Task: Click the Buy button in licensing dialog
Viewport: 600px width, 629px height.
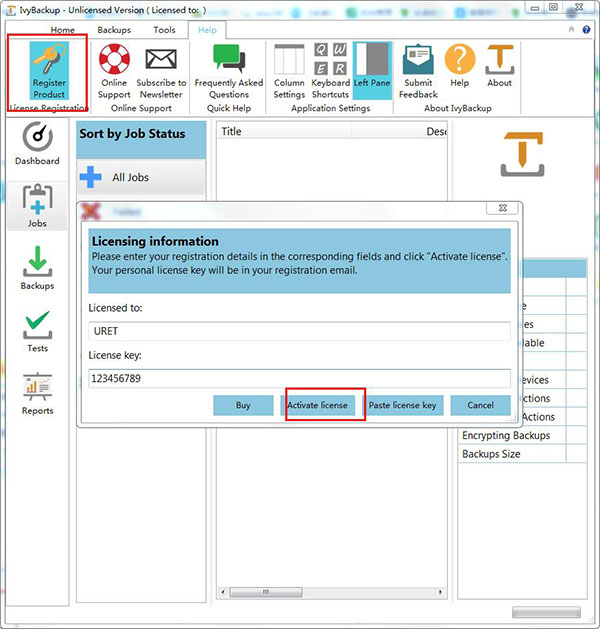Action: (243, 405)
